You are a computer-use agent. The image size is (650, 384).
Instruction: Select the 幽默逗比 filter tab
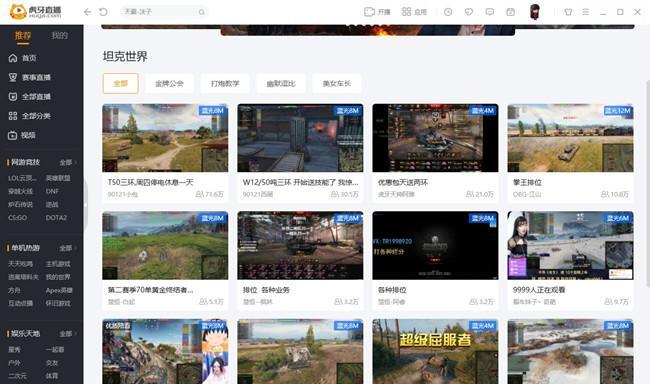[281, 83]
